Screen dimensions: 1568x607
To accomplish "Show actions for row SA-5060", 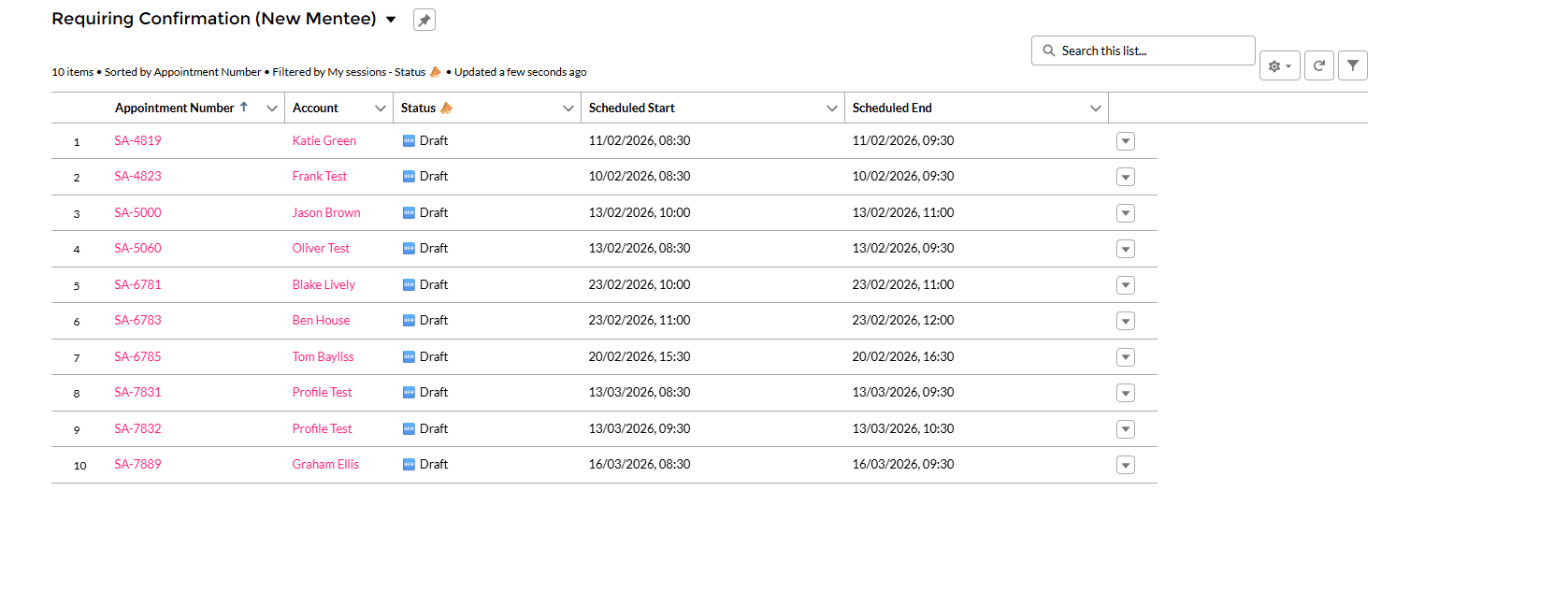I will tap(1126, 249).
